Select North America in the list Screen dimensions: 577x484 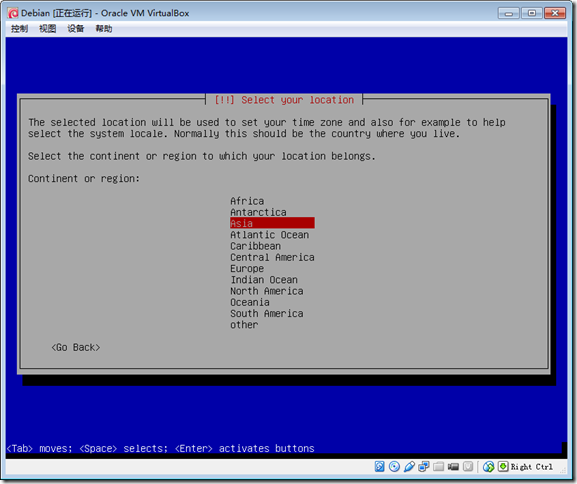point(267,291)
